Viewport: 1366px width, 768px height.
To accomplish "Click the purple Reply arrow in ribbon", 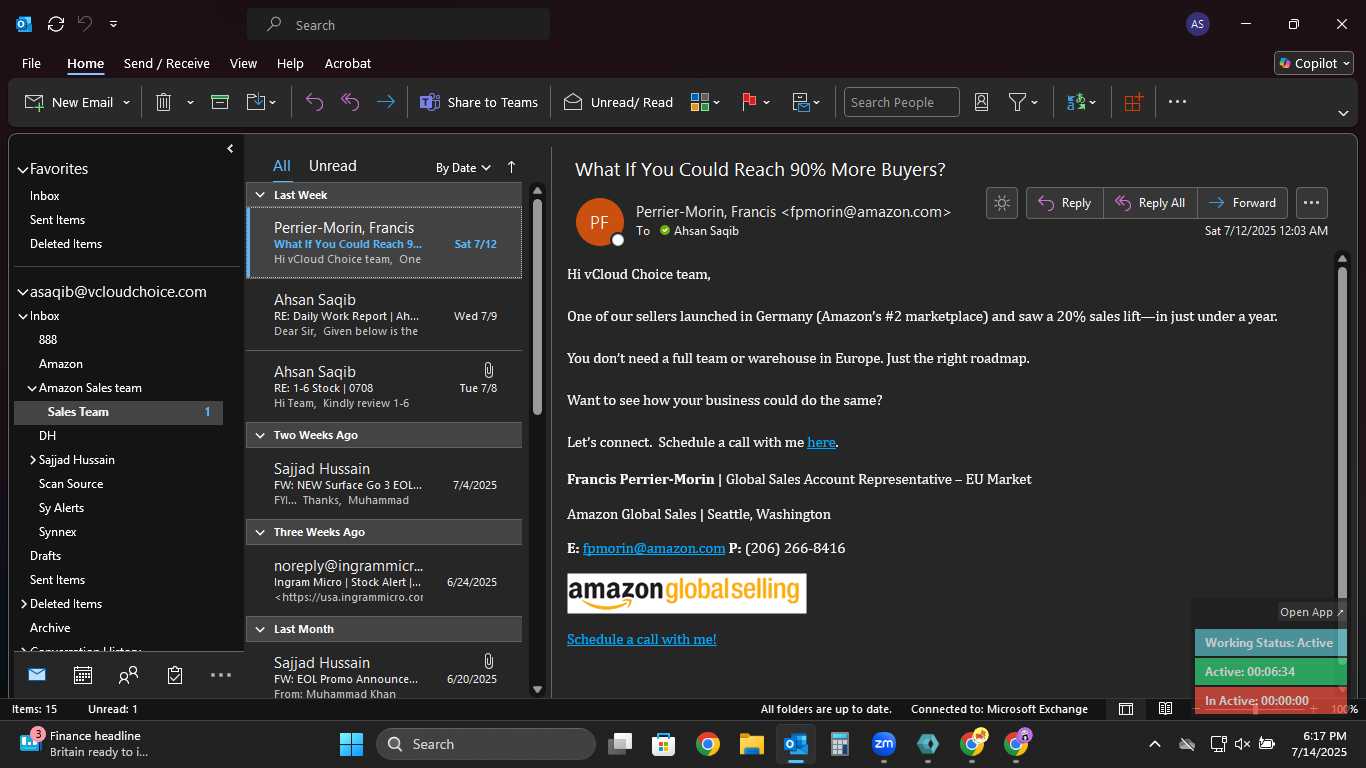I will [x=314, y=102].
